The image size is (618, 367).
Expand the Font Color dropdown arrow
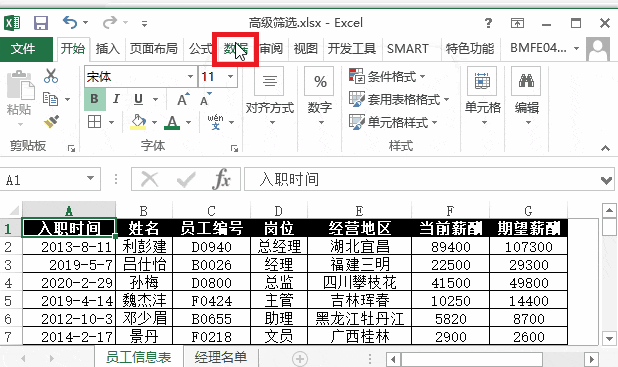[188, 122]
